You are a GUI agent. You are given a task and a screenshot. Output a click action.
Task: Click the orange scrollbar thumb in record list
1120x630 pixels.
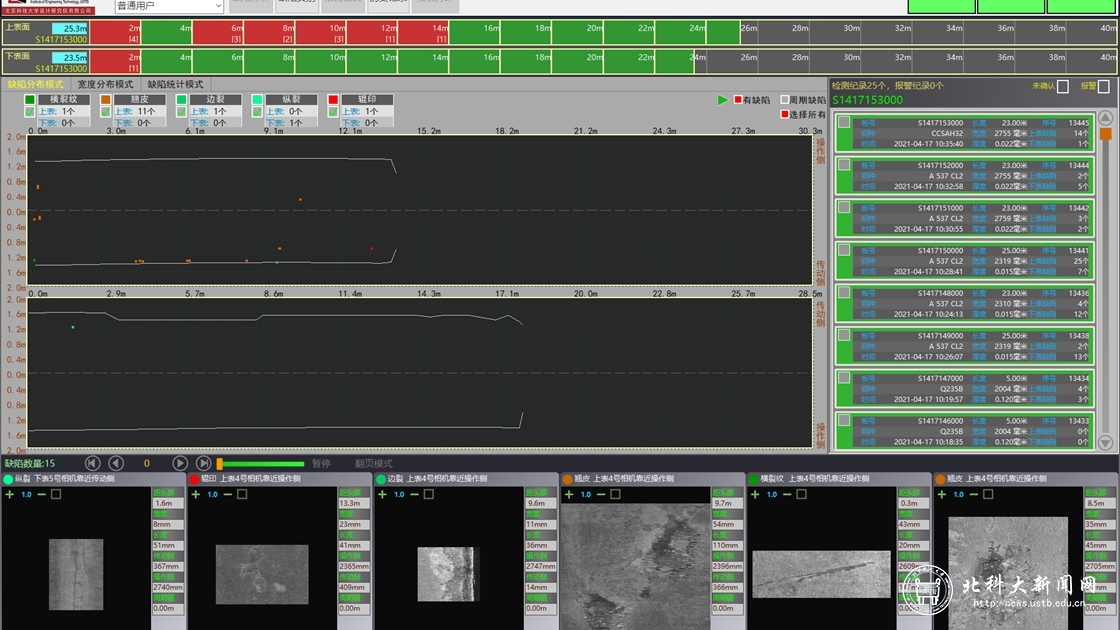click(x=1106, y=134)
